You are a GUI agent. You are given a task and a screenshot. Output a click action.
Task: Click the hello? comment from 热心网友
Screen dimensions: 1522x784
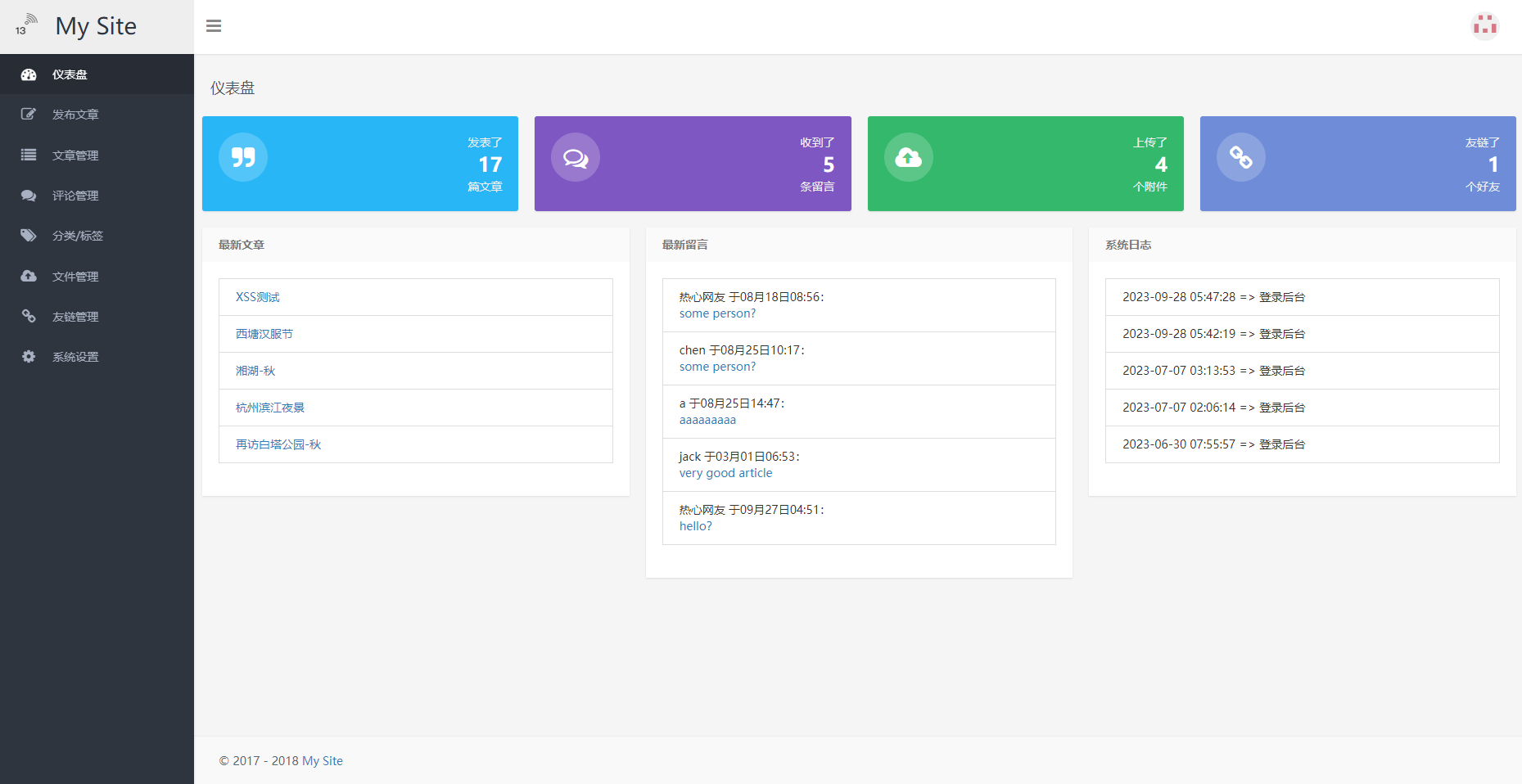[695, 525]
